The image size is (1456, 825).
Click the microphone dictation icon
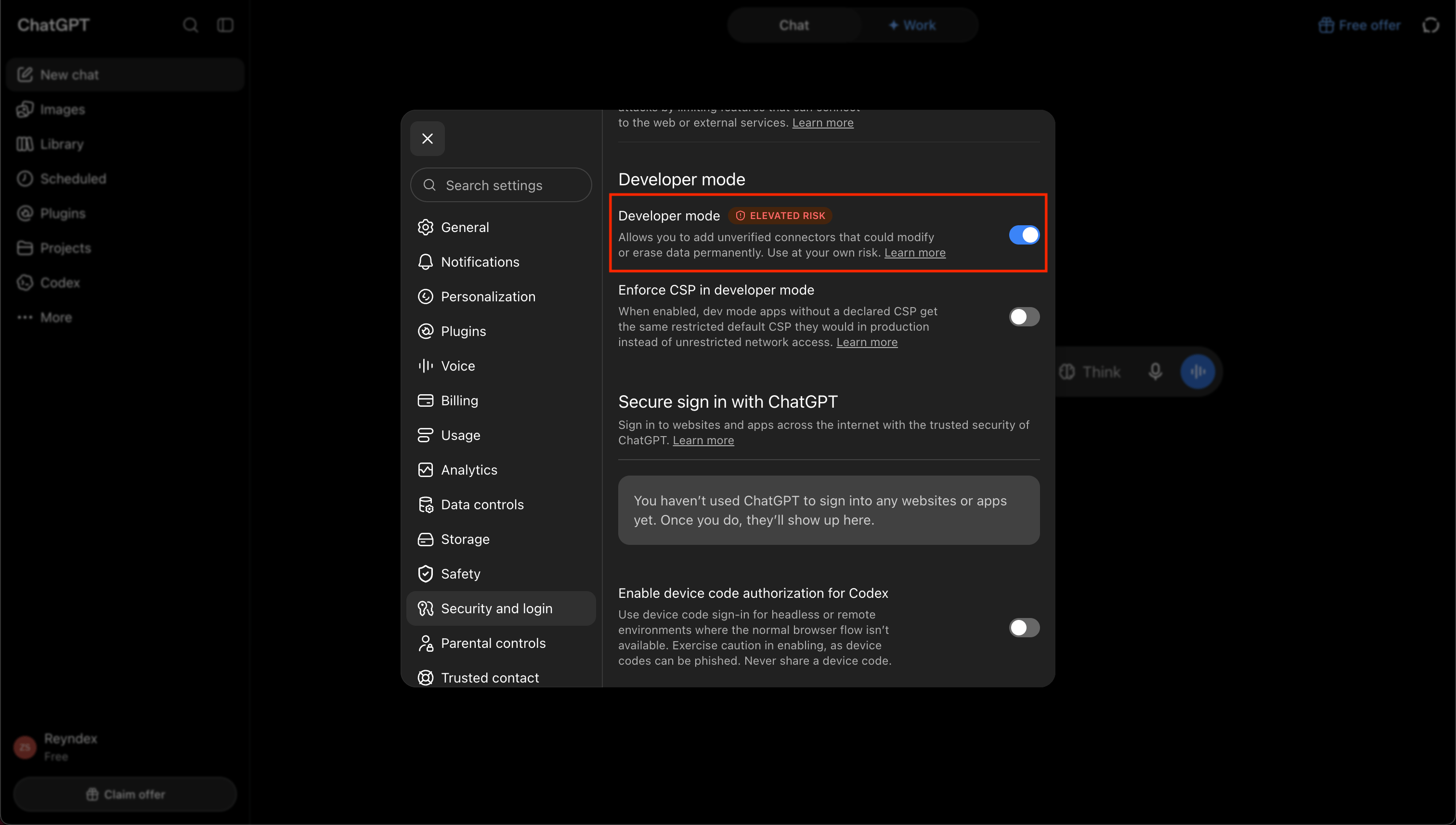click(1155, 372)
